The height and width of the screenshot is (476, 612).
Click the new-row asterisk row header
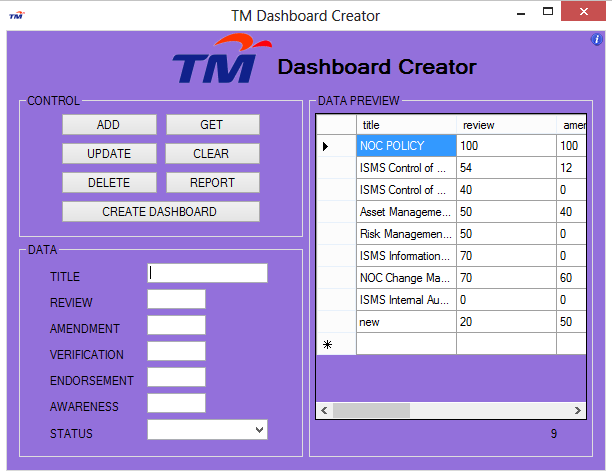[x=336, y=344]
